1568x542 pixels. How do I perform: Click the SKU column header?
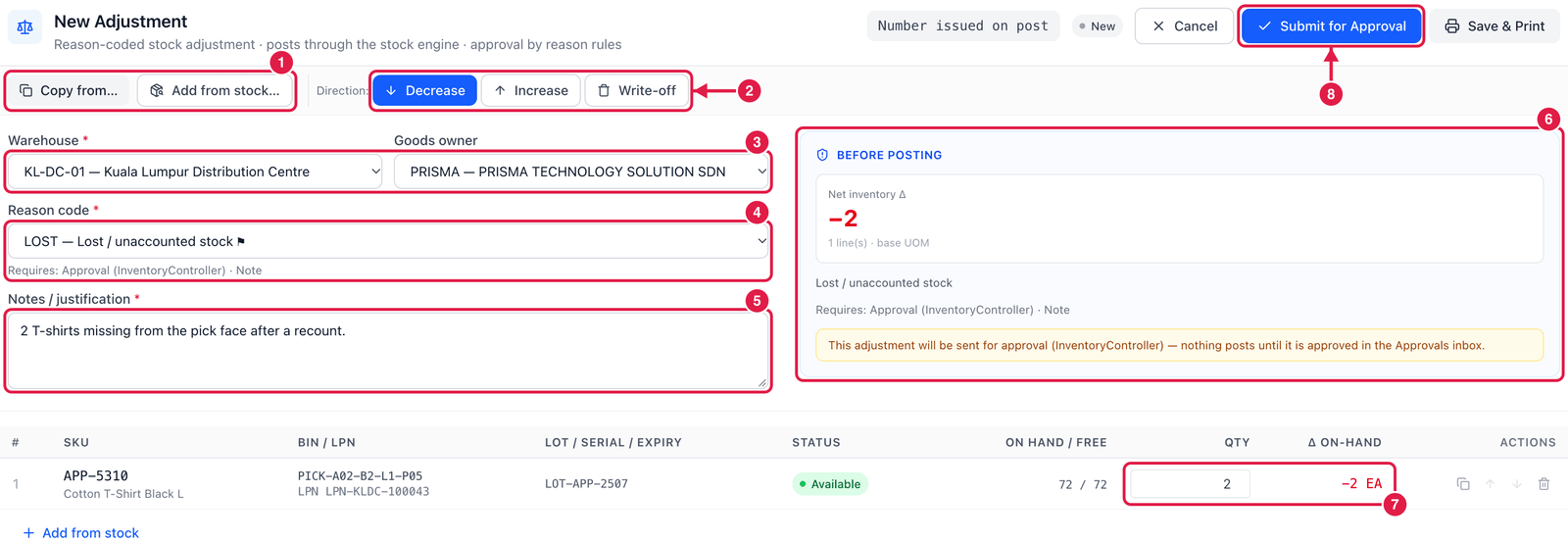[76, 443]
